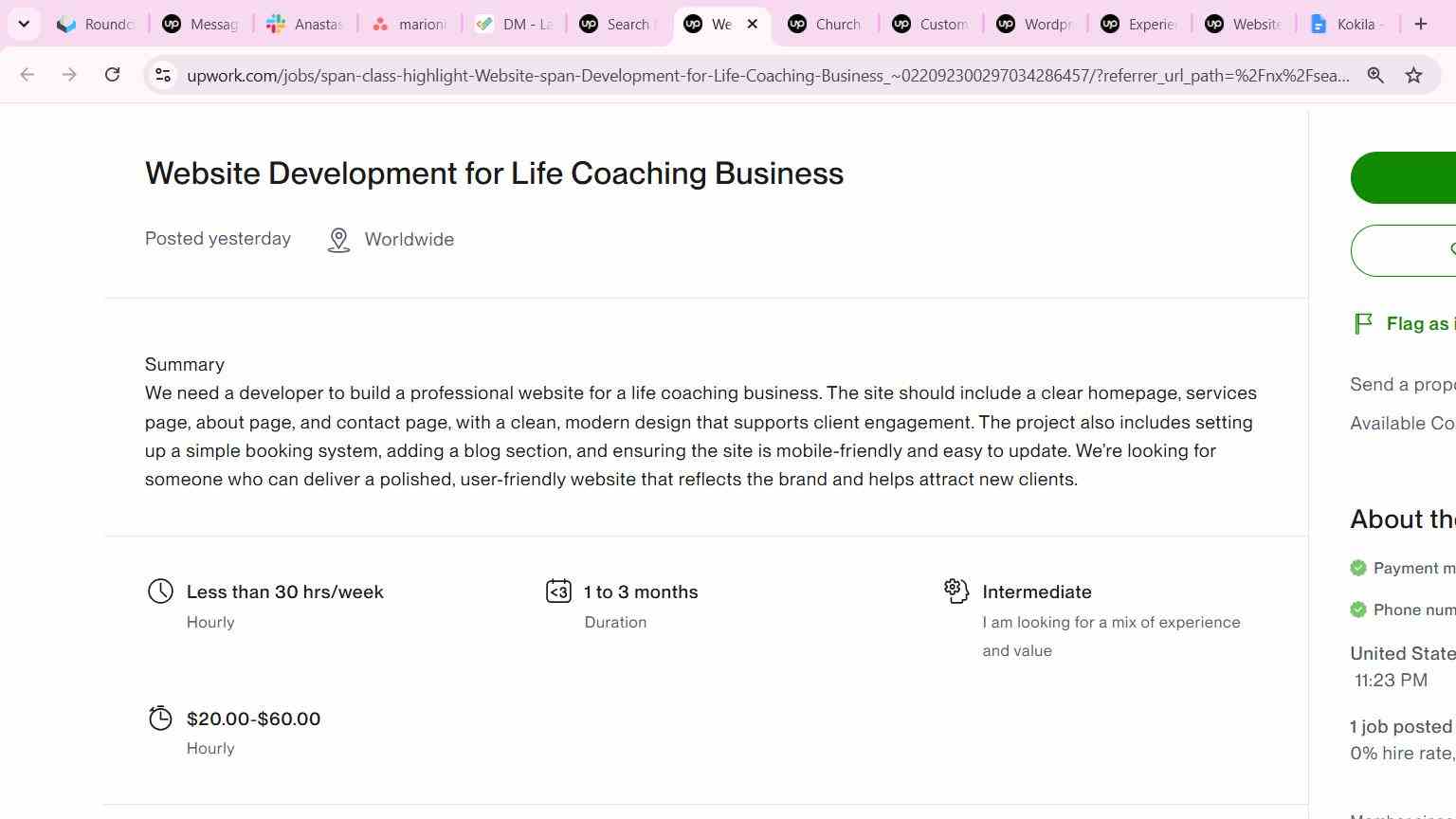Viewport: 1456px width, 819px height.
Task: Switch to the Church tab
Action: tap(826, 24)
